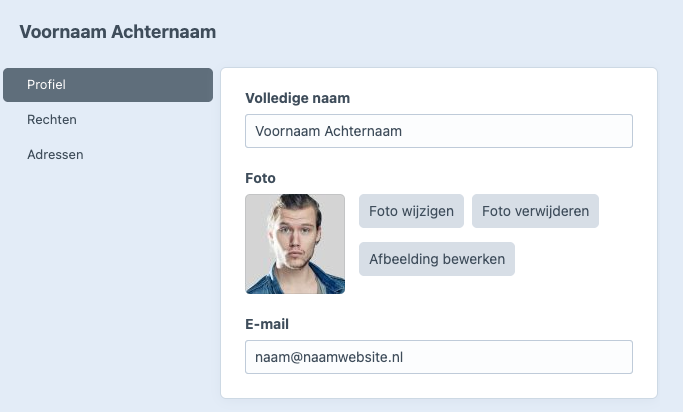683x412 pixels.
Task: Remove the picture with Foto verwijderen
Action: point(535,211)
